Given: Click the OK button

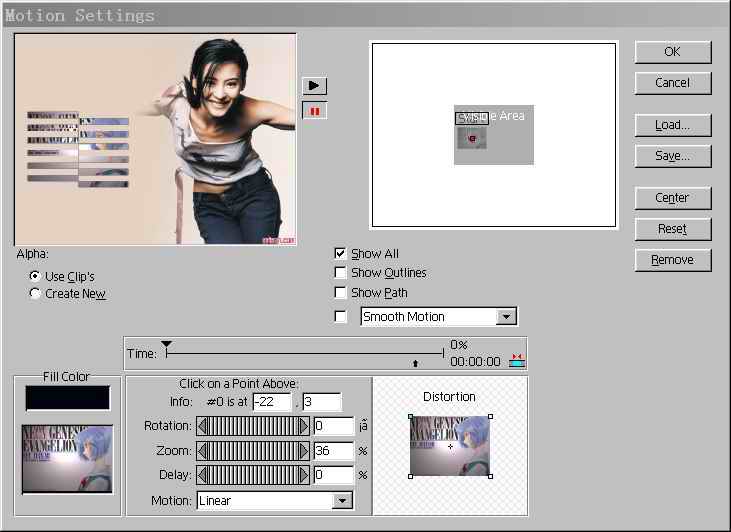Looking at the screenshot, I should (x=672, y=52).
